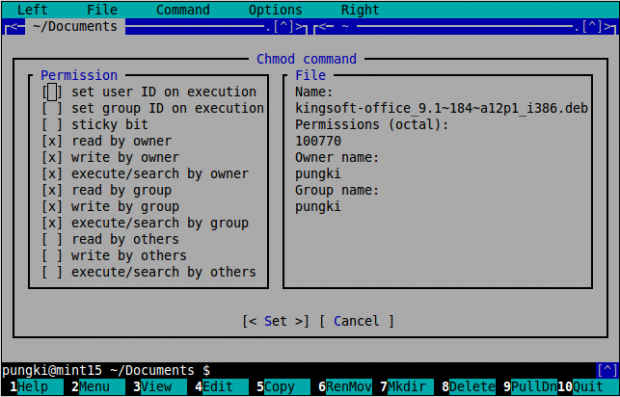Open the Left menu
The height and width of the screenshot is (397, 620).
point(32,10)
